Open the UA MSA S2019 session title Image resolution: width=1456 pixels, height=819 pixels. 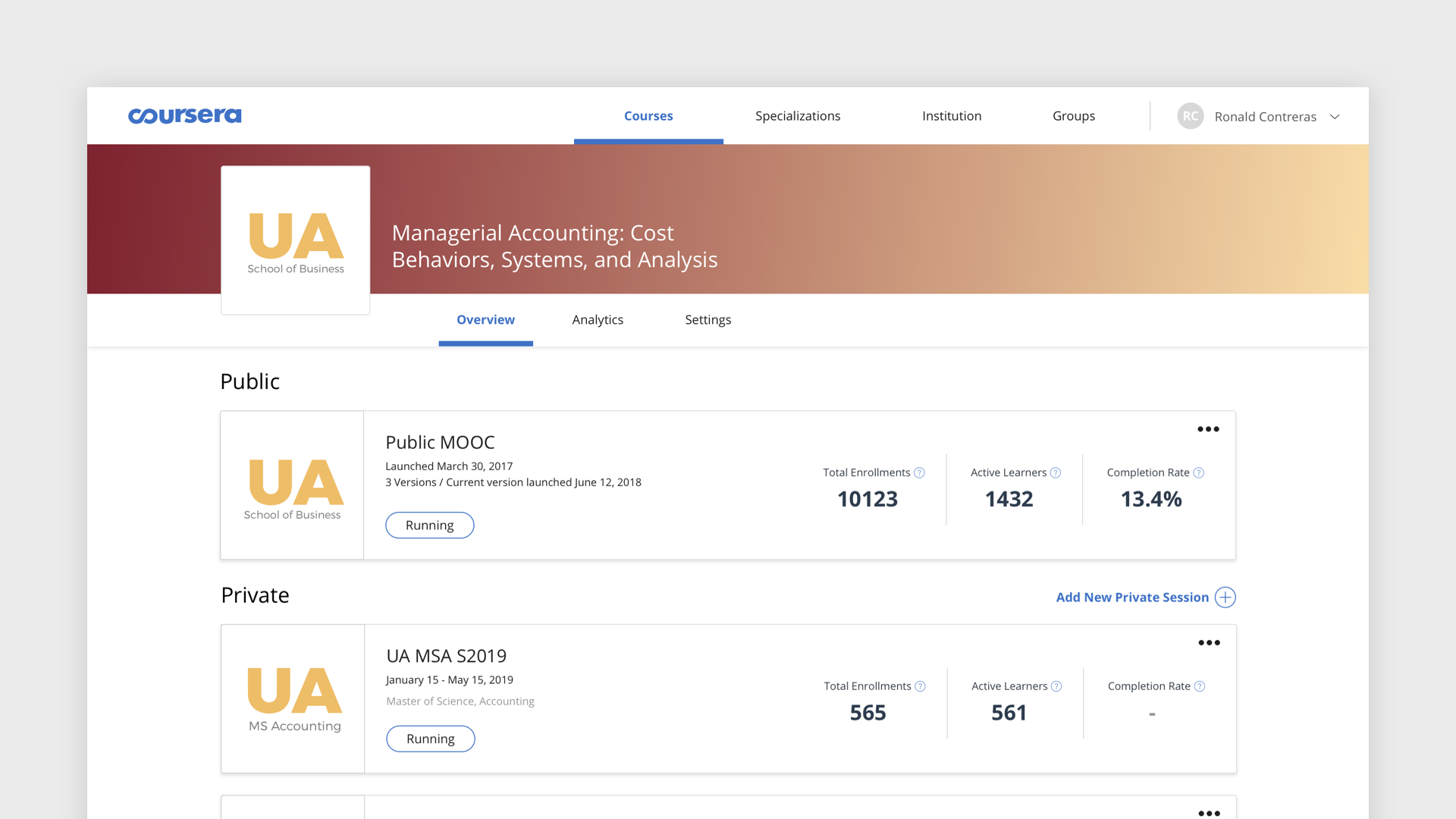(x=447, y=656)
